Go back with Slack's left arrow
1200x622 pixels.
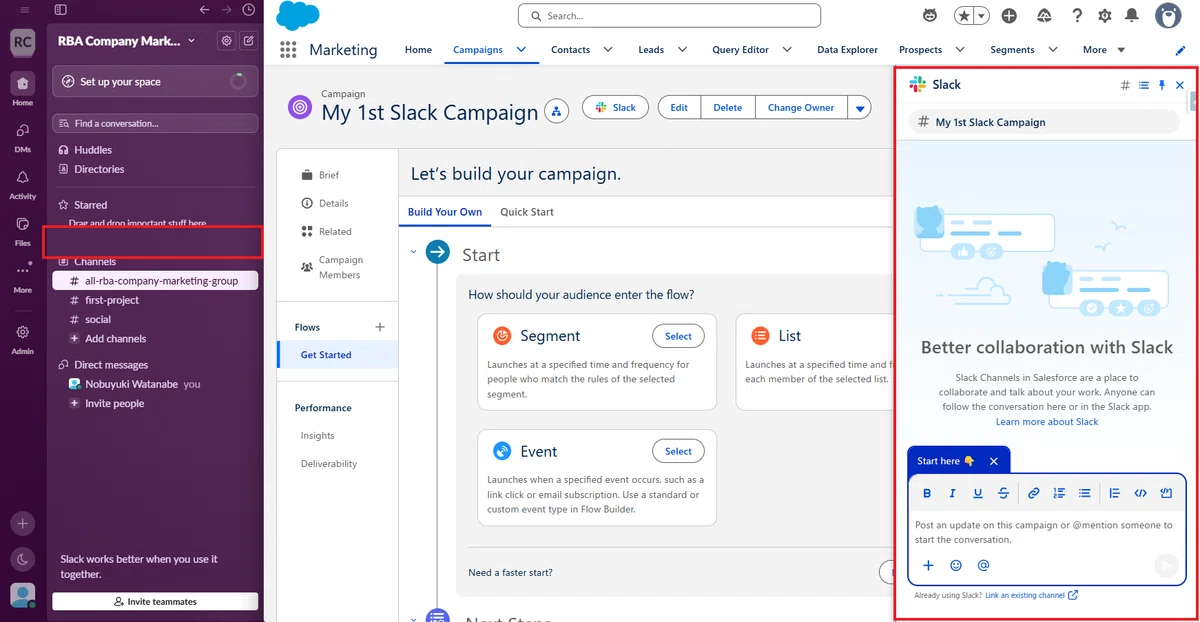205,10
